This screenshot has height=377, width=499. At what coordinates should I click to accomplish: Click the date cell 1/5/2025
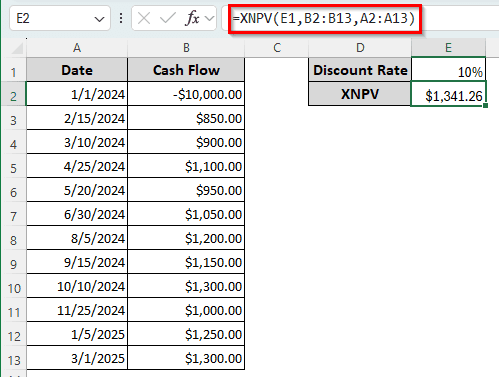pos(77,334)
